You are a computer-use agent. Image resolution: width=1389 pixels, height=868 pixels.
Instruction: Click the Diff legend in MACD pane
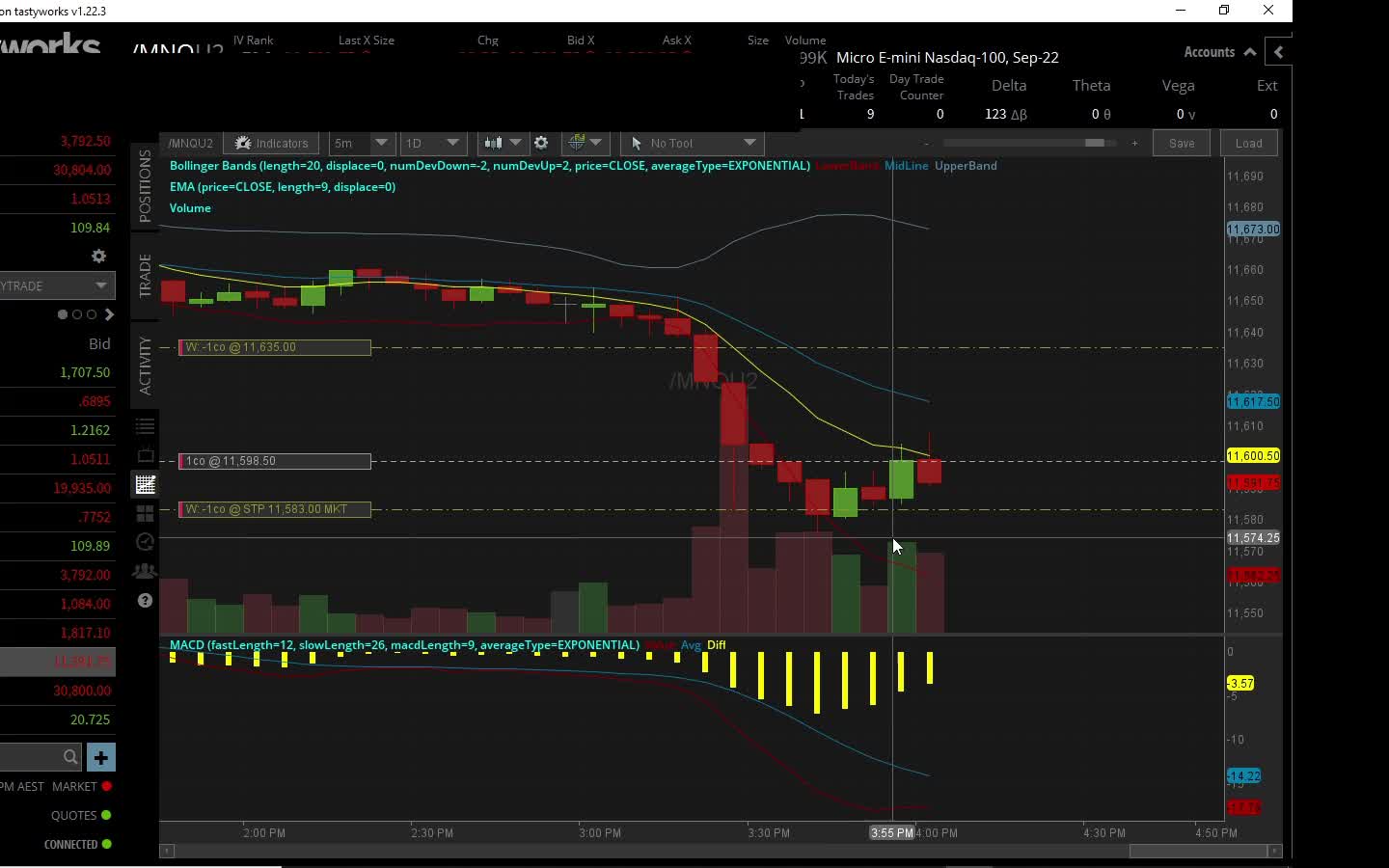(x=716, y=645)
